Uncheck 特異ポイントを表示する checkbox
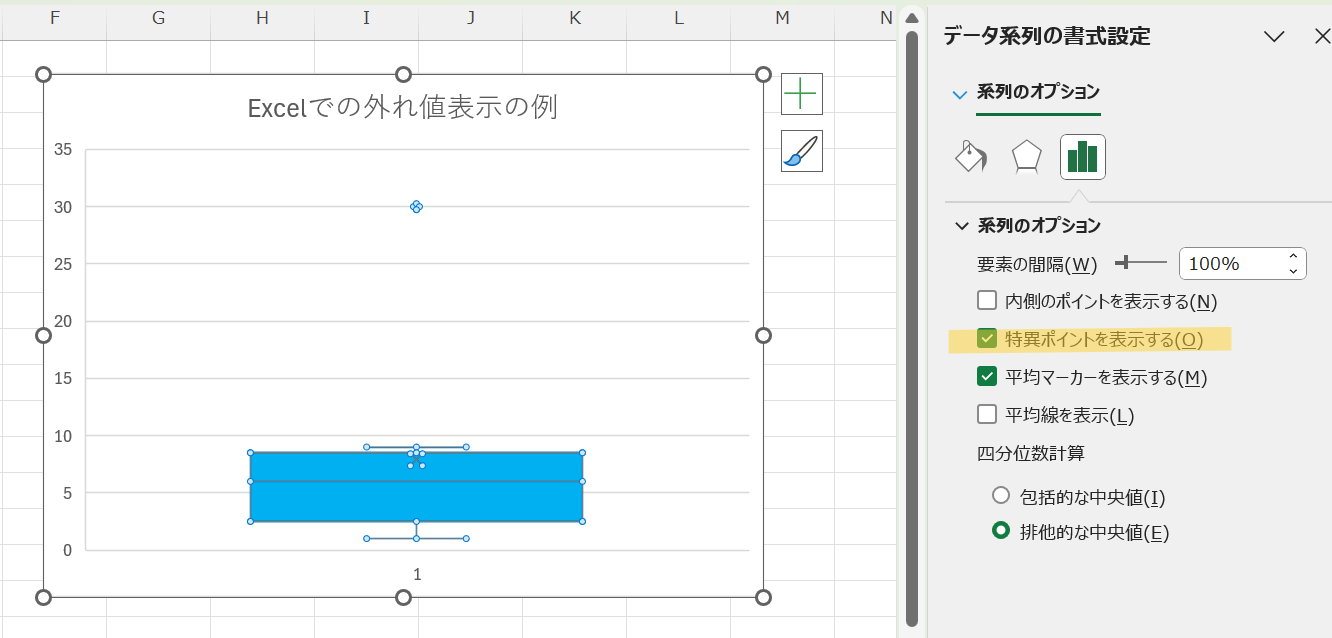 point(987,339)
